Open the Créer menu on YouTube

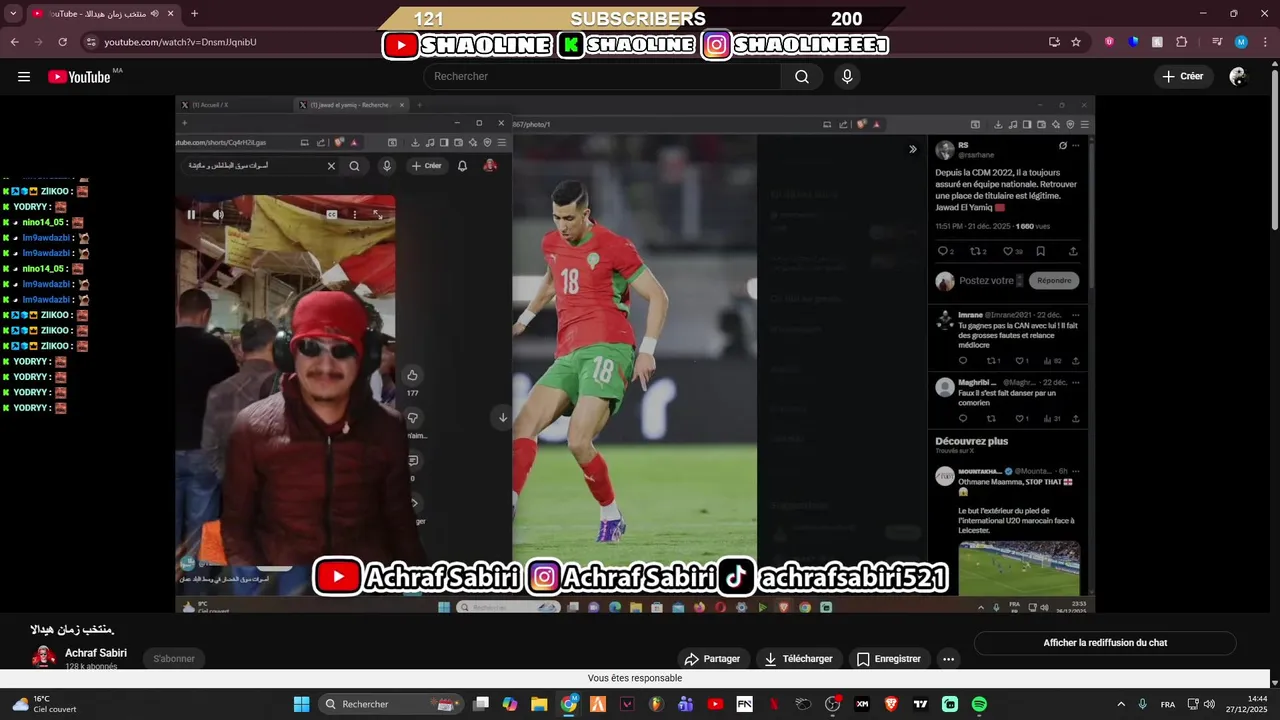click(1183, 77)
